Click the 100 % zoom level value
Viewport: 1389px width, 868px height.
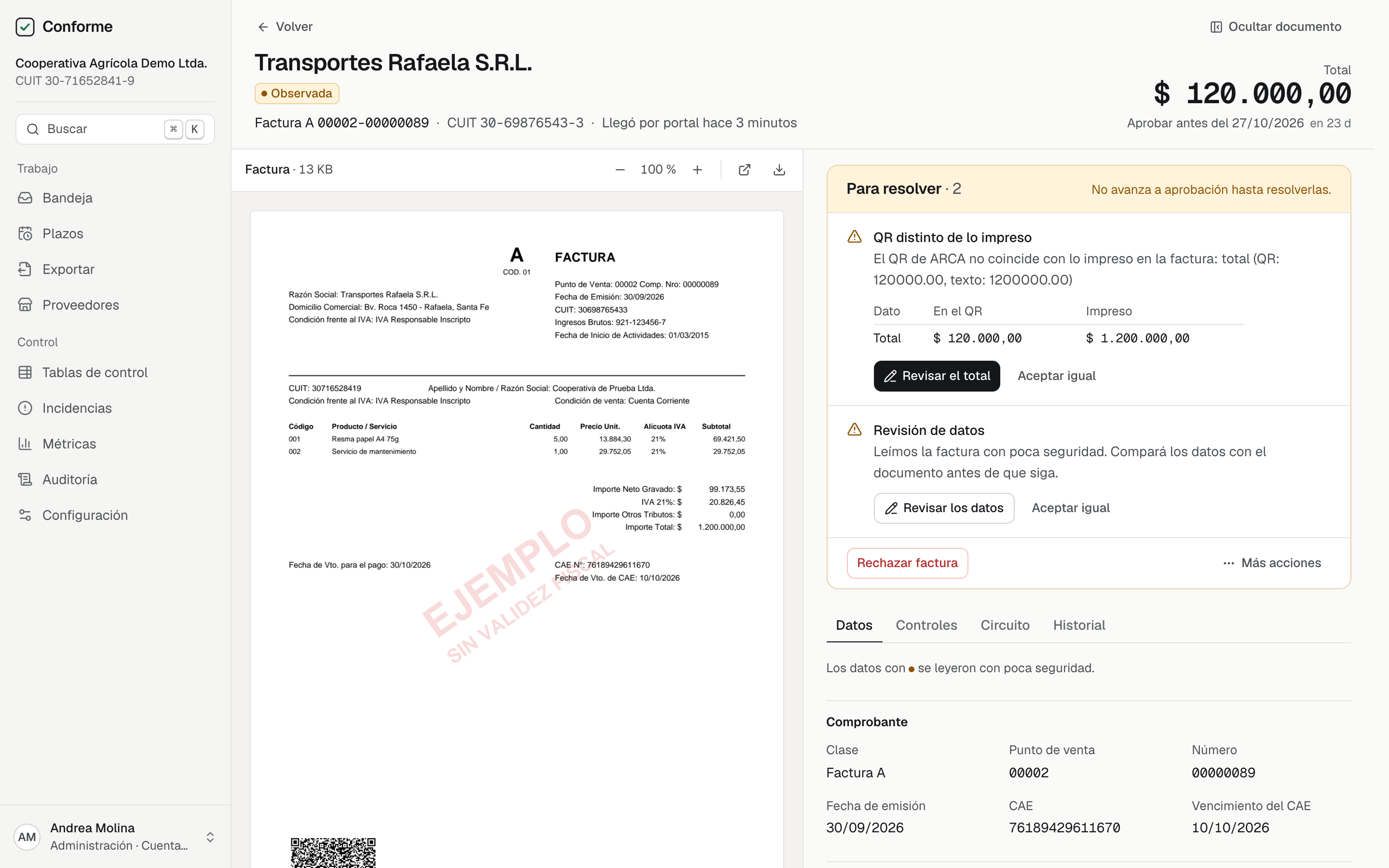point(658,170)
